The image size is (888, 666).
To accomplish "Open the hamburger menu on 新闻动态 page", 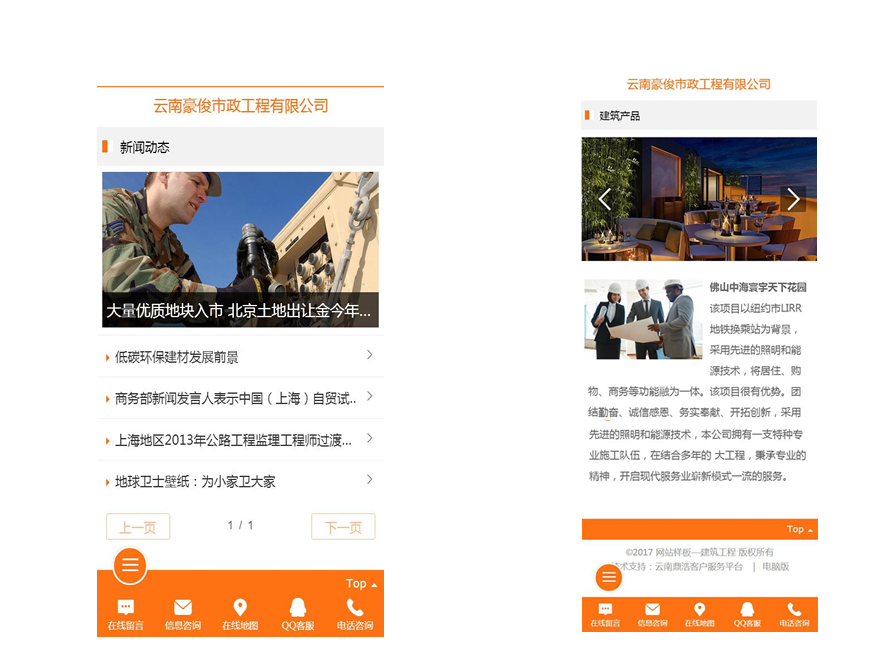I will (130, 566).
